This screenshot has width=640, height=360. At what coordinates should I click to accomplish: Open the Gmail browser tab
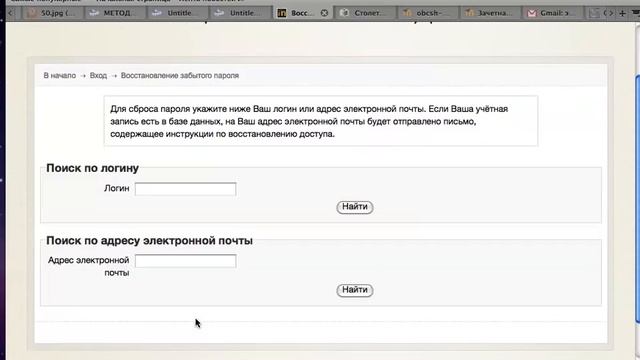coord(553,13)
